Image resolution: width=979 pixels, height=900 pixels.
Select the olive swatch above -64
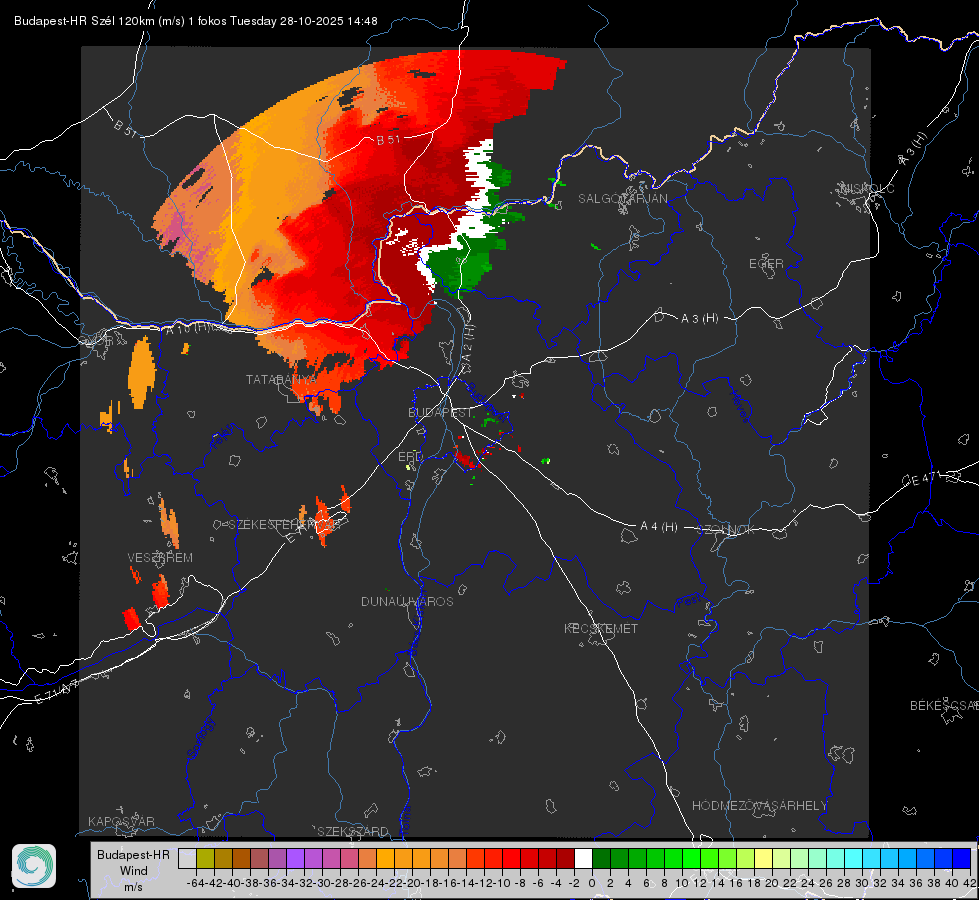[x=205, y=858]
